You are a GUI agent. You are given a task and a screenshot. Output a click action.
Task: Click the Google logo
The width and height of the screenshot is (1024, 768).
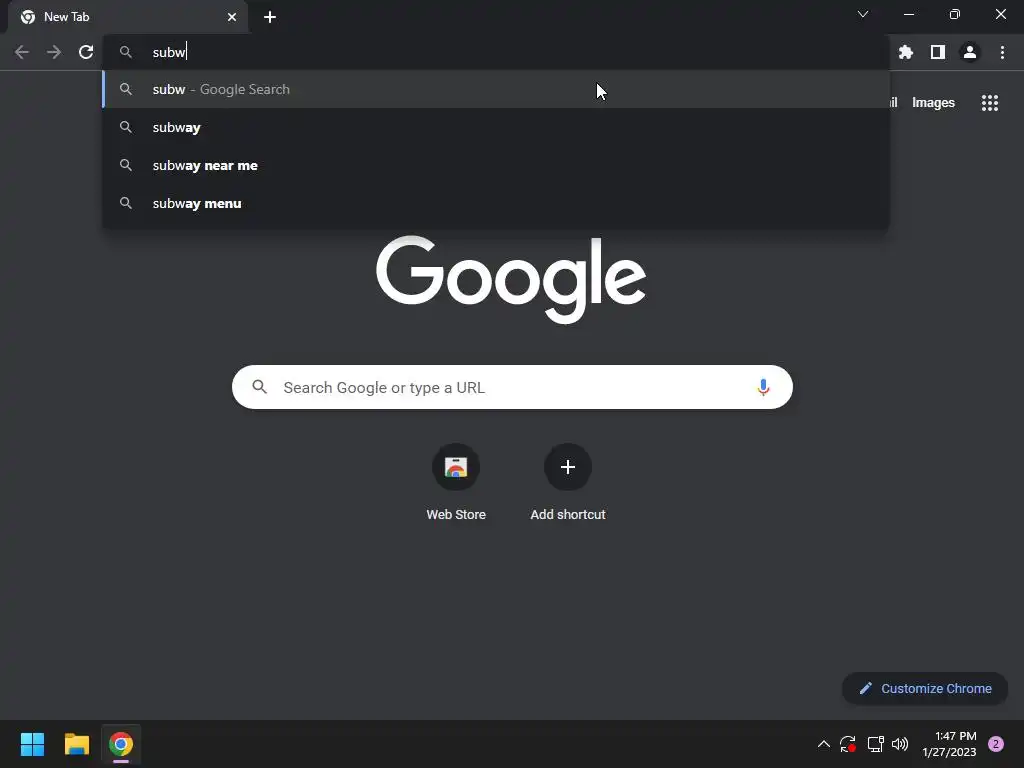tap(511, 280)
